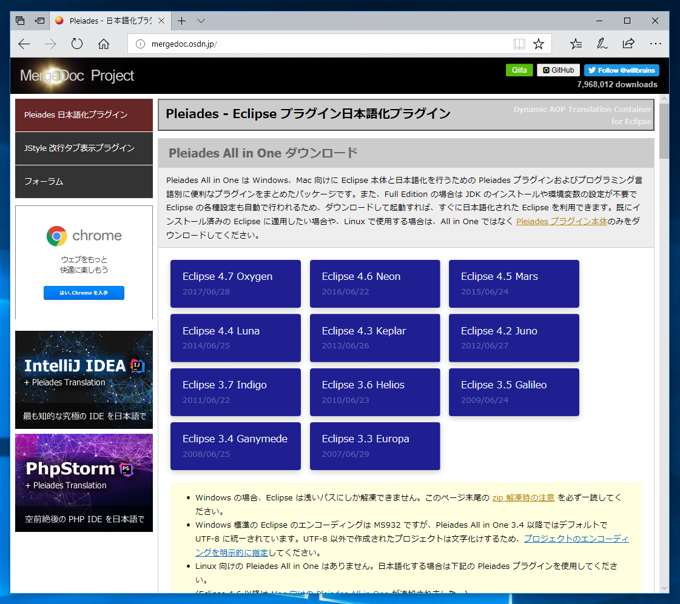Open the GitHub button
Screen dimensions: 680x604
(x=558, y=70)
